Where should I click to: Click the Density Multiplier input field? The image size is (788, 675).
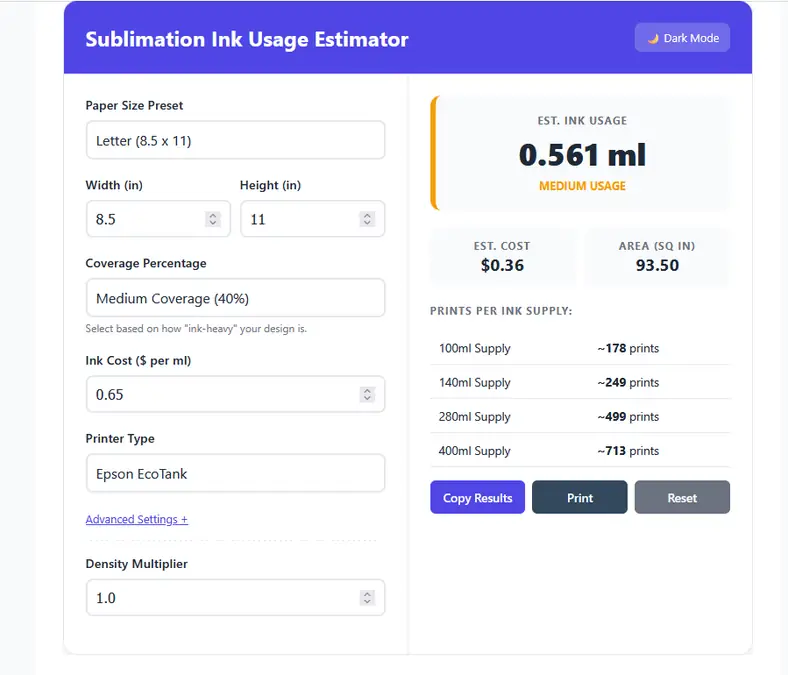(x=235, y=598)
